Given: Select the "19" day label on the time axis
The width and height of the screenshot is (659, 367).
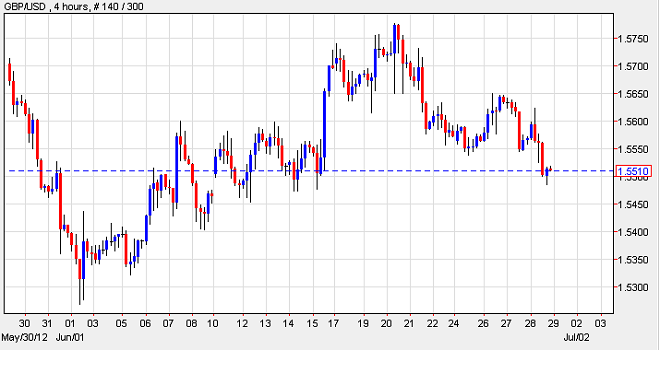Looking at the screenshot, I should coord(364,323).
